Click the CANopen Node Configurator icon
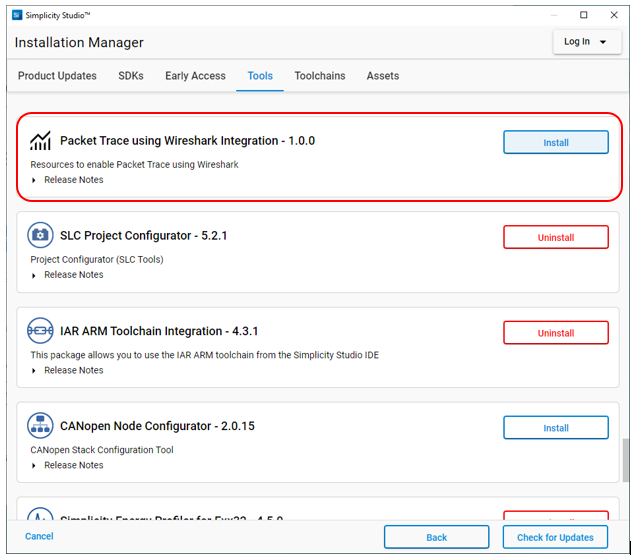This screenshot has width=634, height=557. pos(40,426)
